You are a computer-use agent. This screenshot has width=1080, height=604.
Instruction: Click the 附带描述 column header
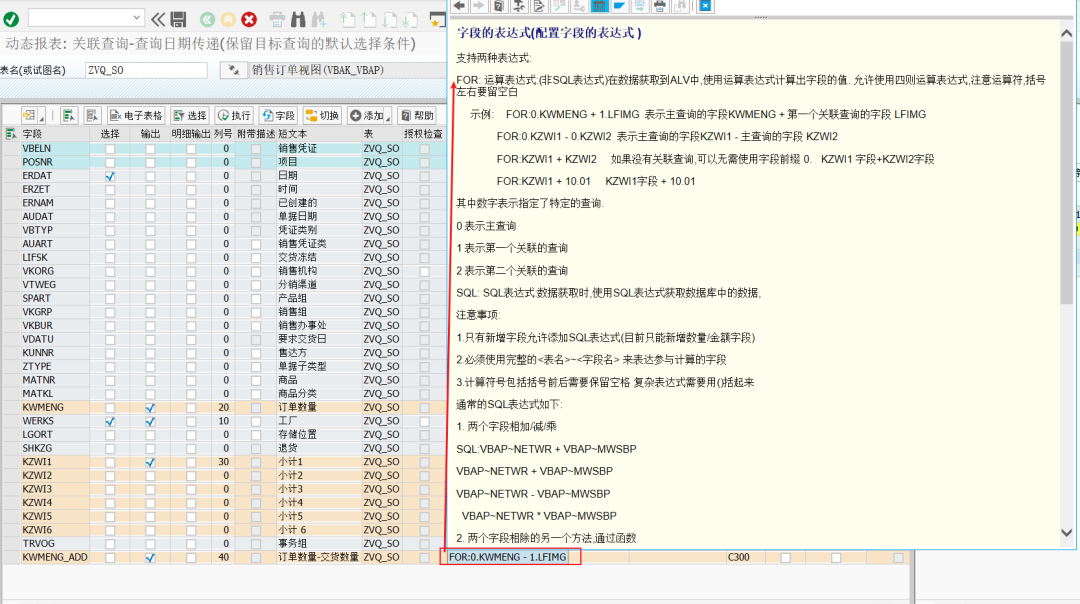coord(256,134)
